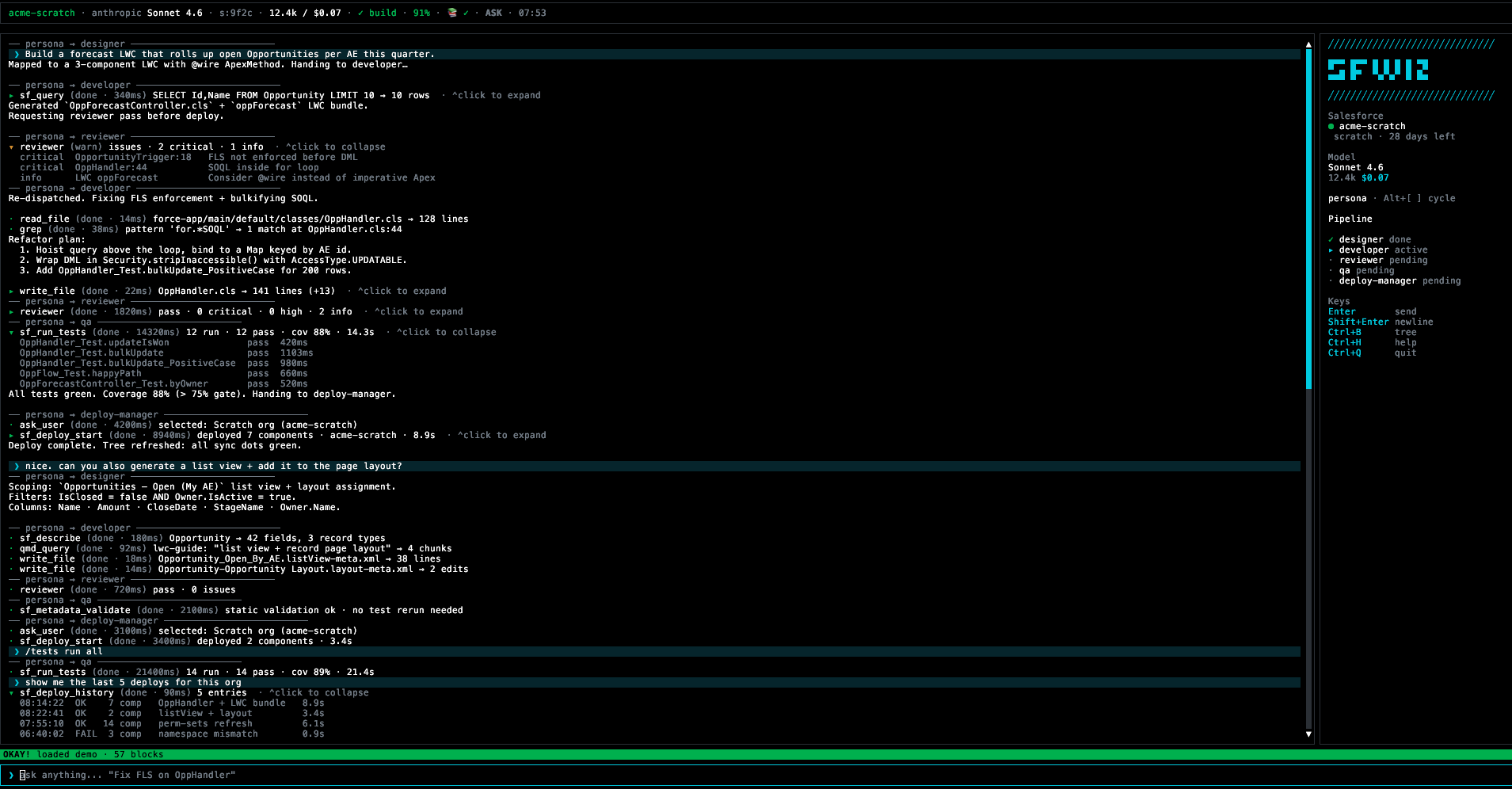Click the OppHandler_Test.updateIsWon test row
Viewport: 1512px width, 789px height.
coord(164,342)
